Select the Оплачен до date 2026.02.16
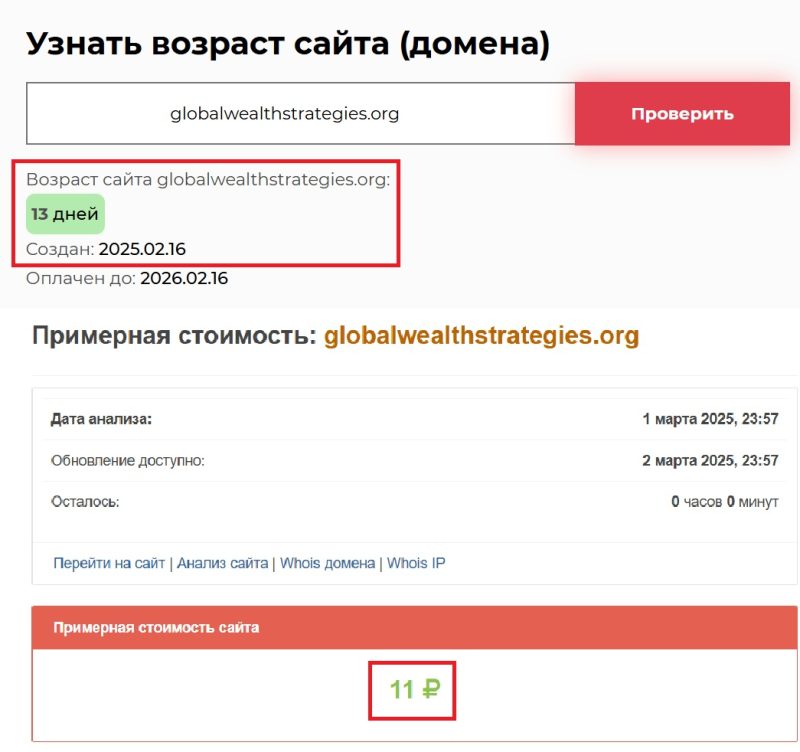Screen dimensions: 800x752 [x=184, y=279]
